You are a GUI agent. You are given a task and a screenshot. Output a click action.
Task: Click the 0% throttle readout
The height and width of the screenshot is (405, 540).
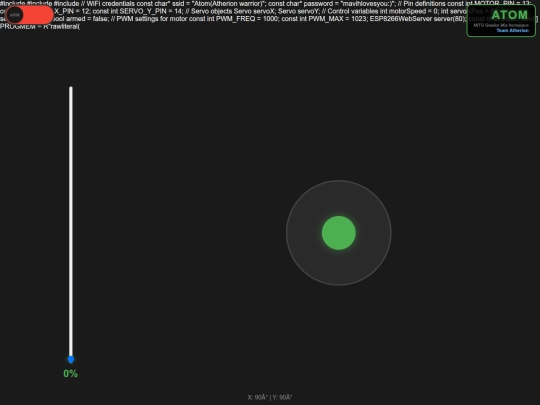tap(71, 374)
